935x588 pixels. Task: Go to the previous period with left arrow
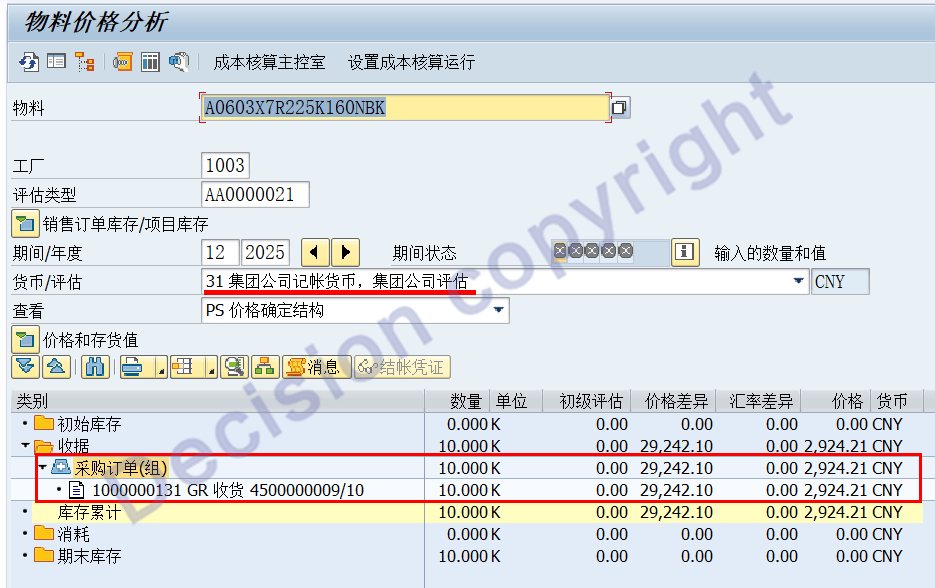(314, 252)
